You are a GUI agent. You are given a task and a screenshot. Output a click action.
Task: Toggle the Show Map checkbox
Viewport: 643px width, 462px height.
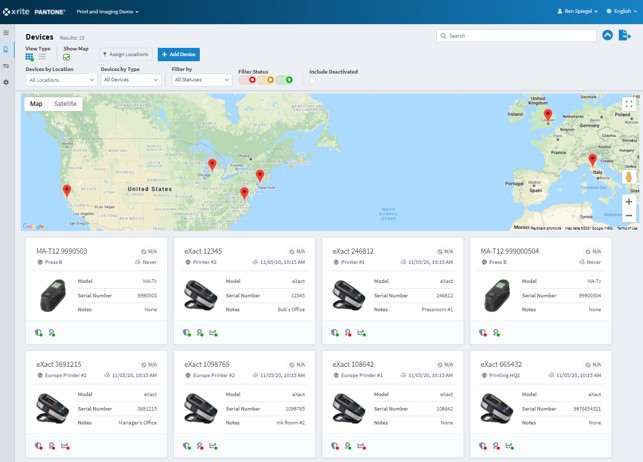(66, 57)
